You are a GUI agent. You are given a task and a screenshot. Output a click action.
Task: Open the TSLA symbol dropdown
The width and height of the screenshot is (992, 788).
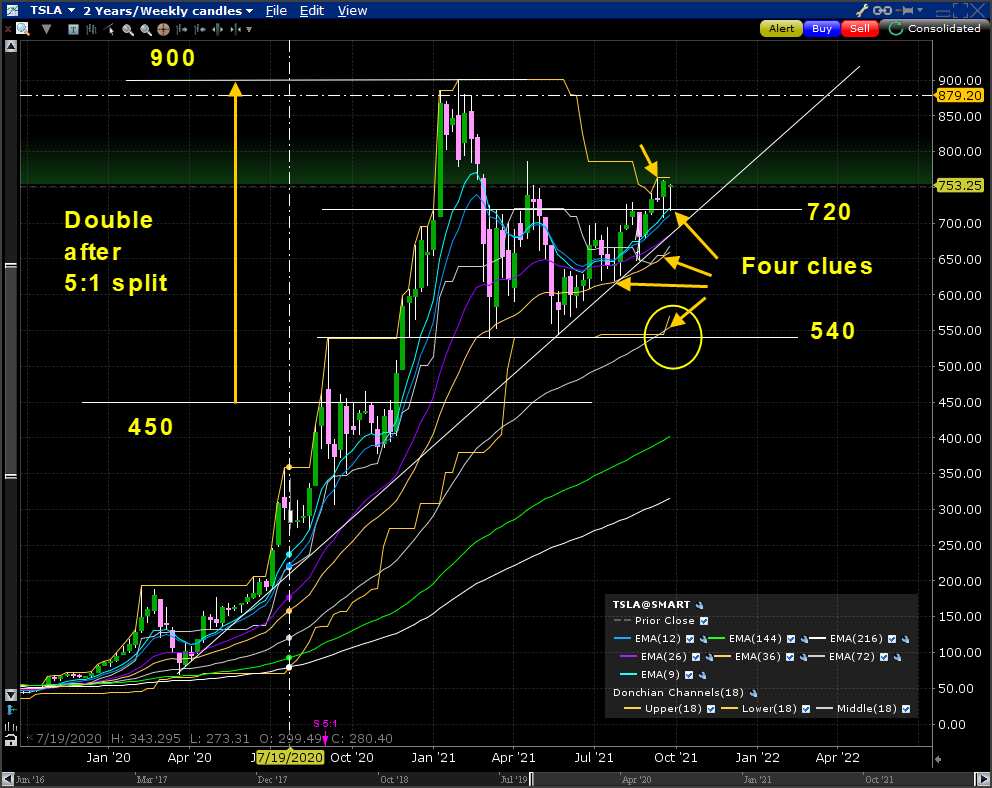tap(71, 11)
